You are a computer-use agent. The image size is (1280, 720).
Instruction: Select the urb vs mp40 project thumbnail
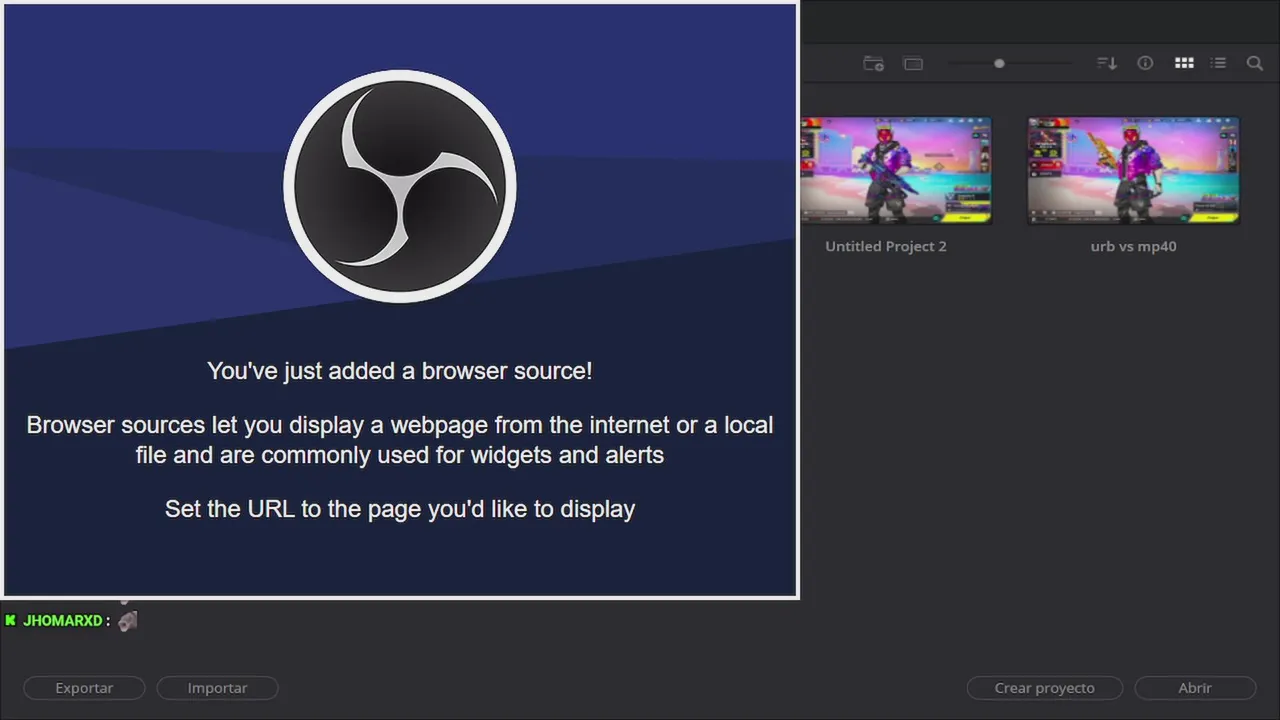click(x=1133, y=170)
